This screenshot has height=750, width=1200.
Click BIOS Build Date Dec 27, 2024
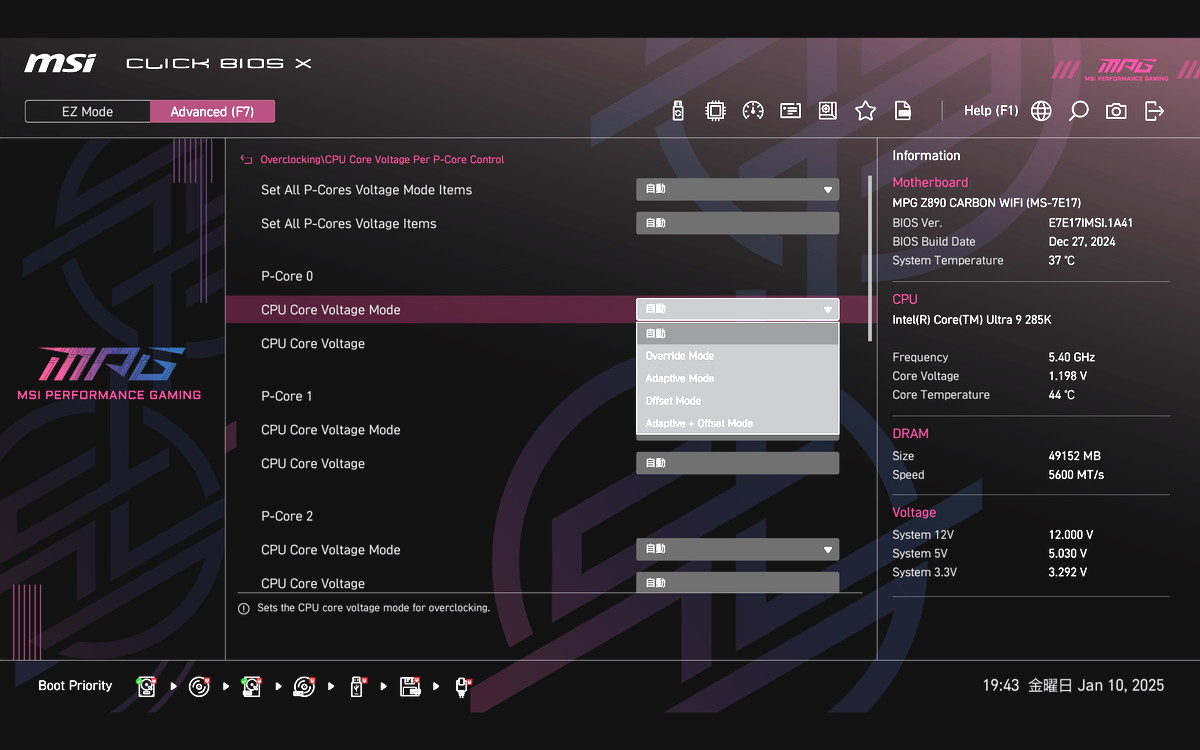pyautogui.click(x=1082, y=242)
